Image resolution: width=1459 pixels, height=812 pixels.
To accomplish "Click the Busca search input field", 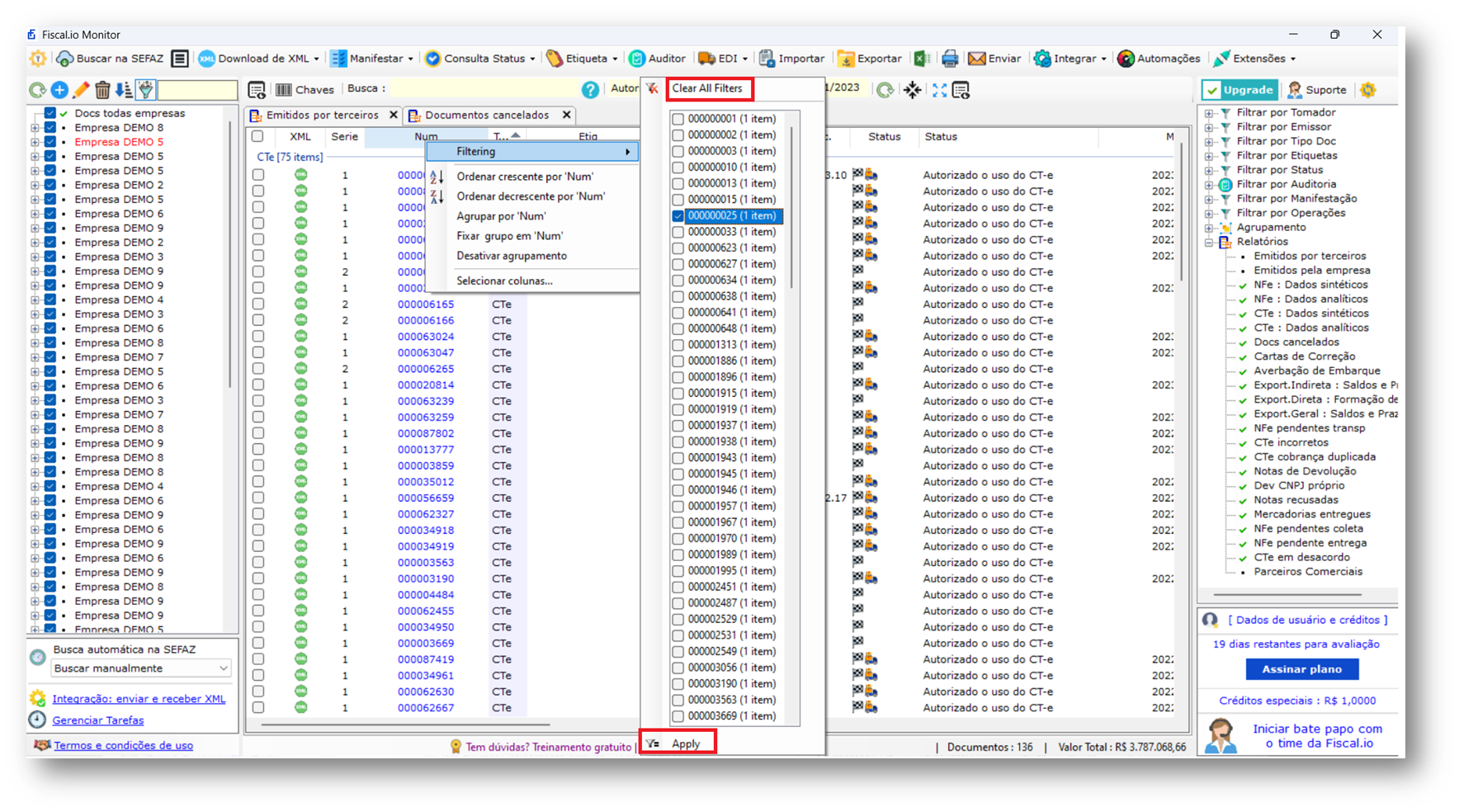I will (x=483, y=89).
